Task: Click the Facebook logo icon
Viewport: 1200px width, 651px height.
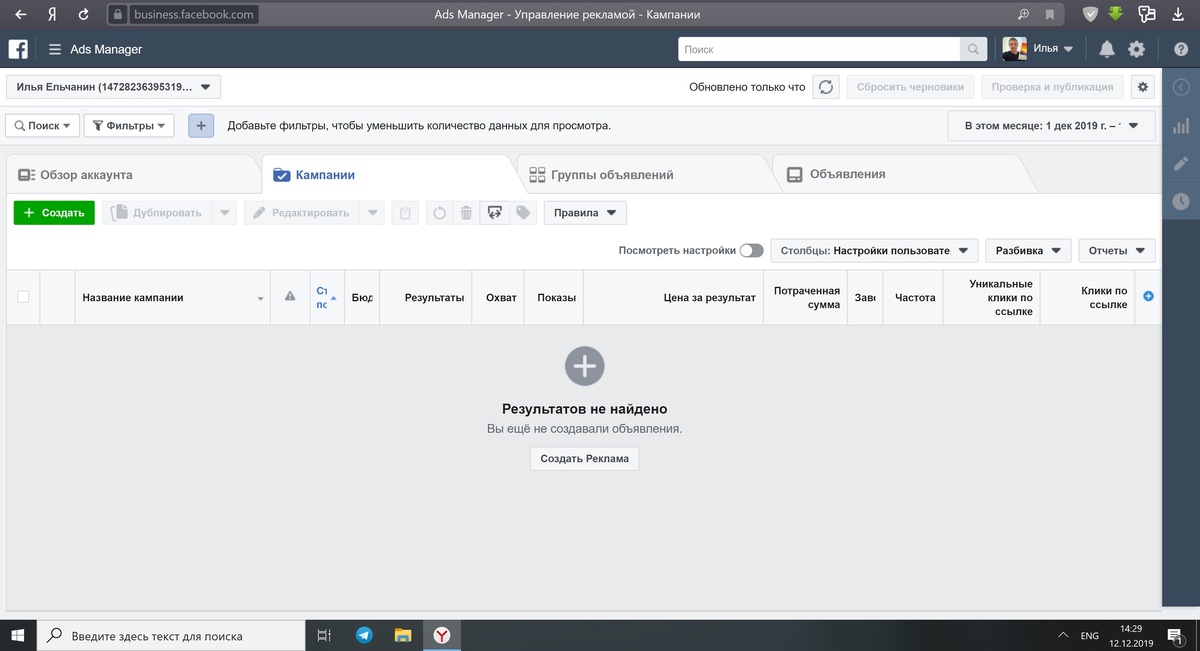Action: (18, 49)
